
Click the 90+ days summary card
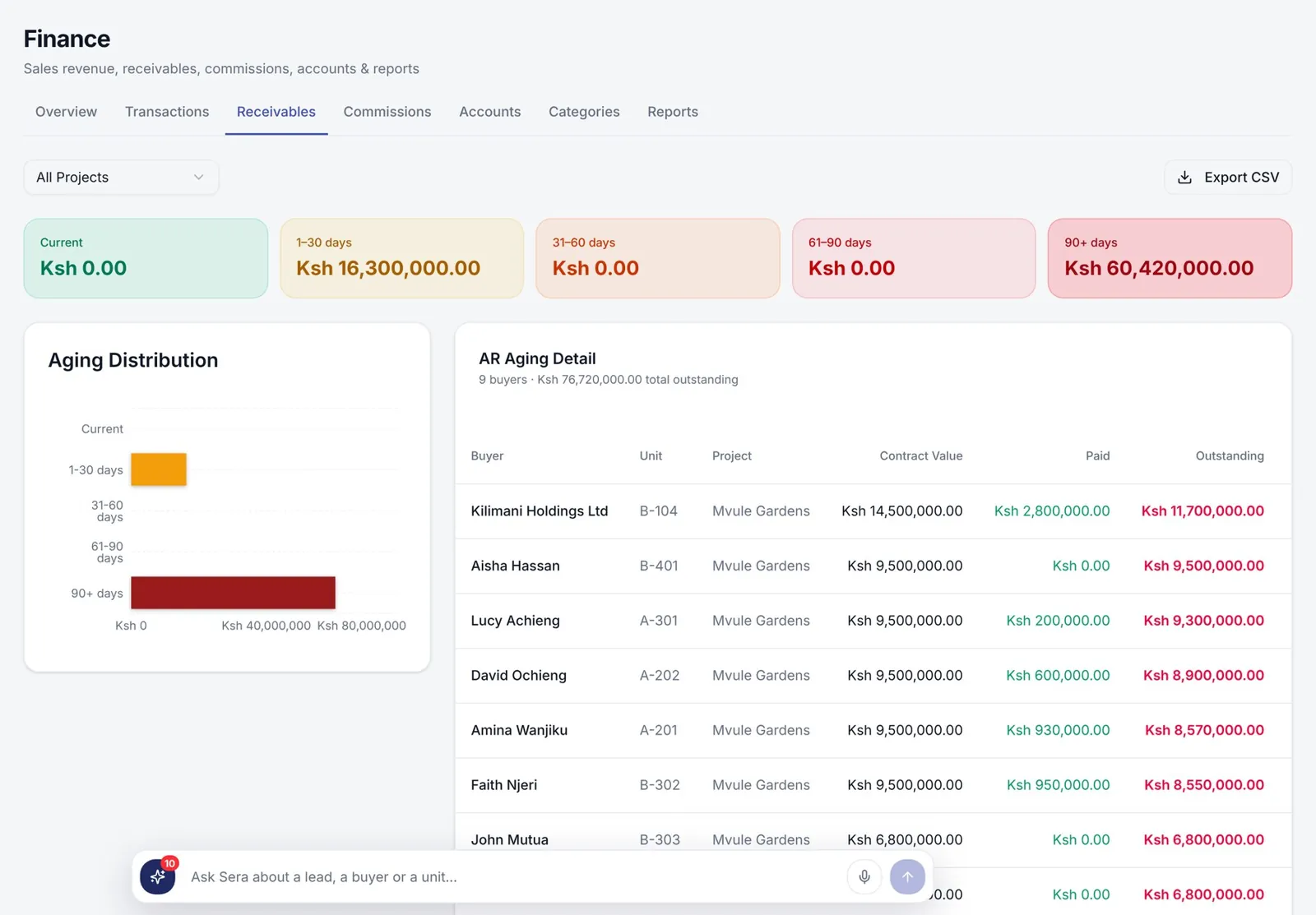[1170, 258]
